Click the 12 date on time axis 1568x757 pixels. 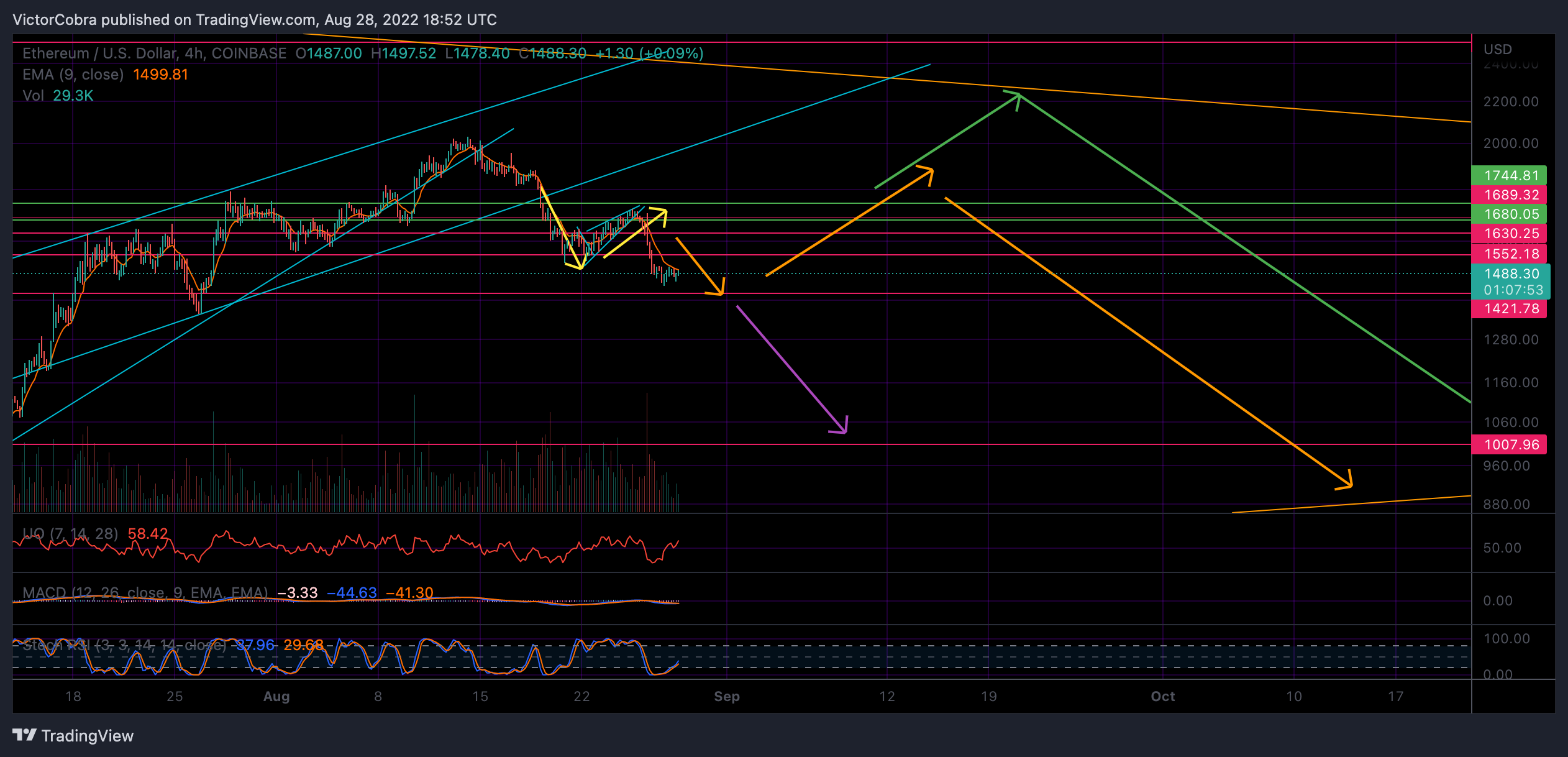pyautogui.click(x=887, y=697)
